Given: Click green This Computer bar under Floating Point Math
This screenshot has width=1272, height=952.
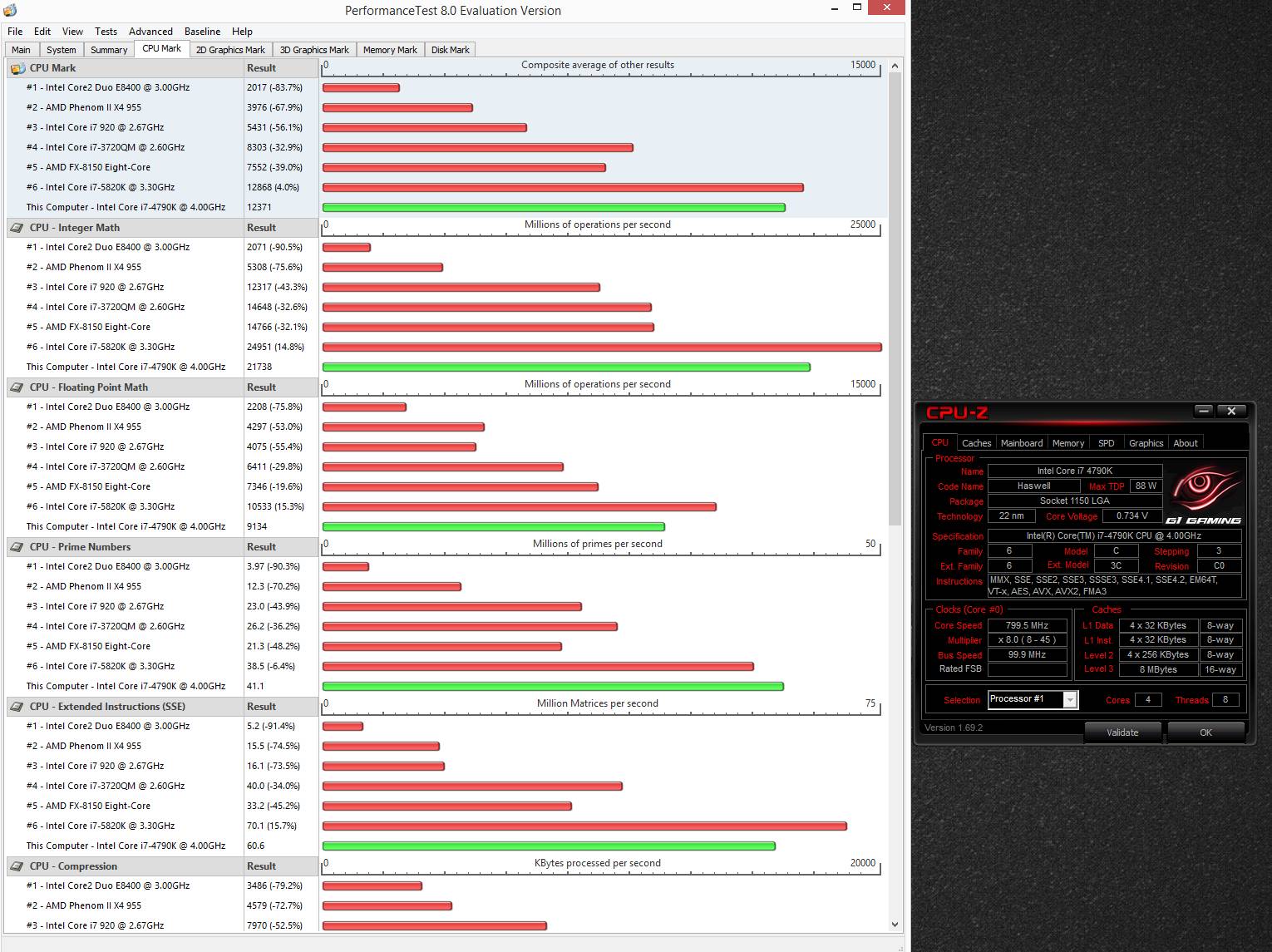Looking at the screenshot, I should 494,527.
